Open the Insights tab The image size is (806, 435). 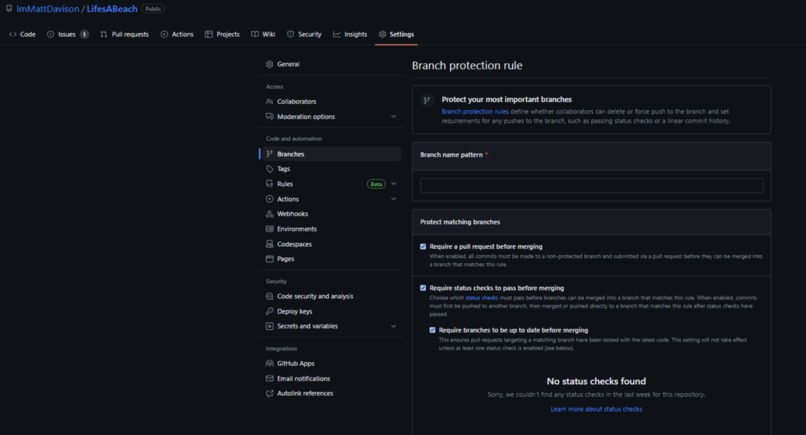[350, 34]
